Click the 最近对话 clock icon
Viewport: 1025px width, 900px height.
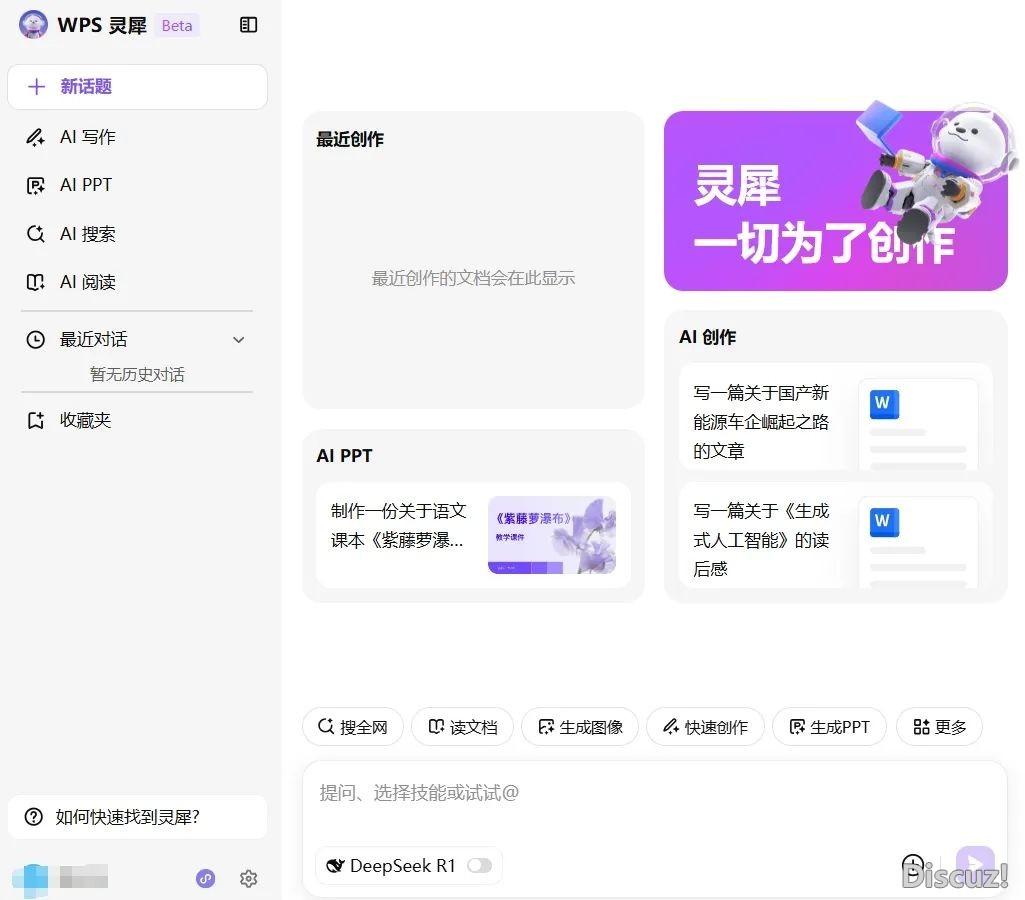pos(35,340)
